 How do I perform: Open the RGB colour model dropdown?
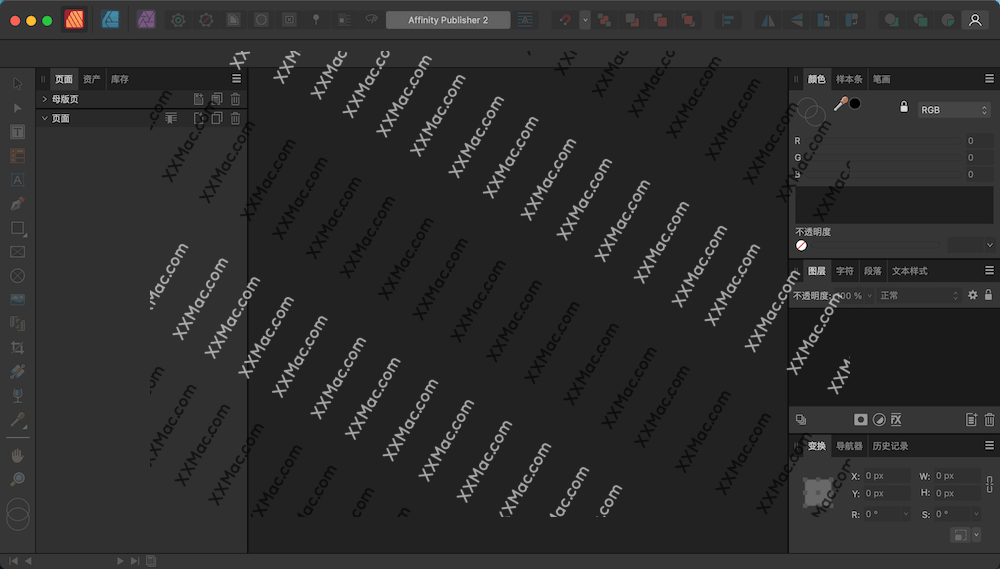tap(953, 110)
